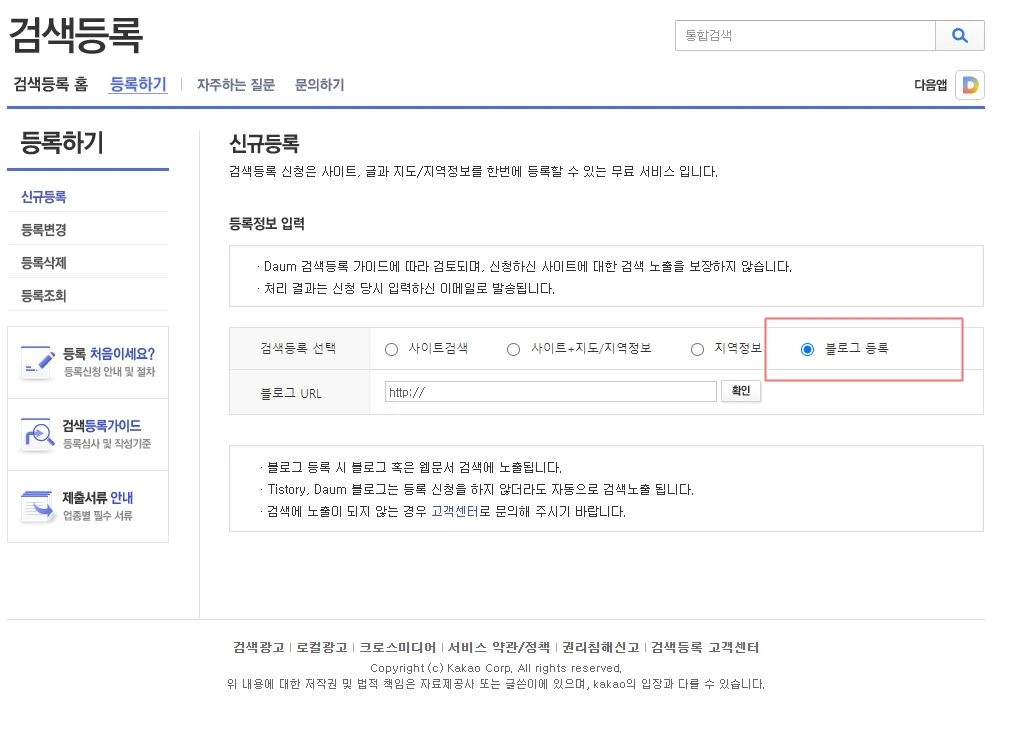Select the 사이트검색 radio button

391,349
